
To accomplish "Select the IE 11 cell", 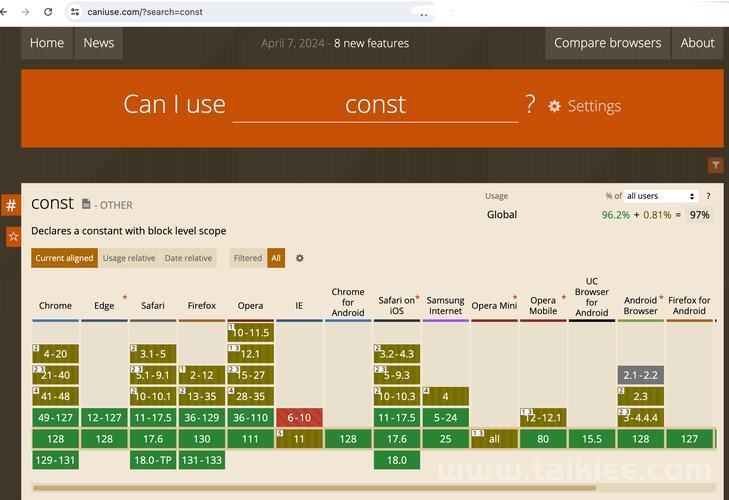I will tap(299, 439).
